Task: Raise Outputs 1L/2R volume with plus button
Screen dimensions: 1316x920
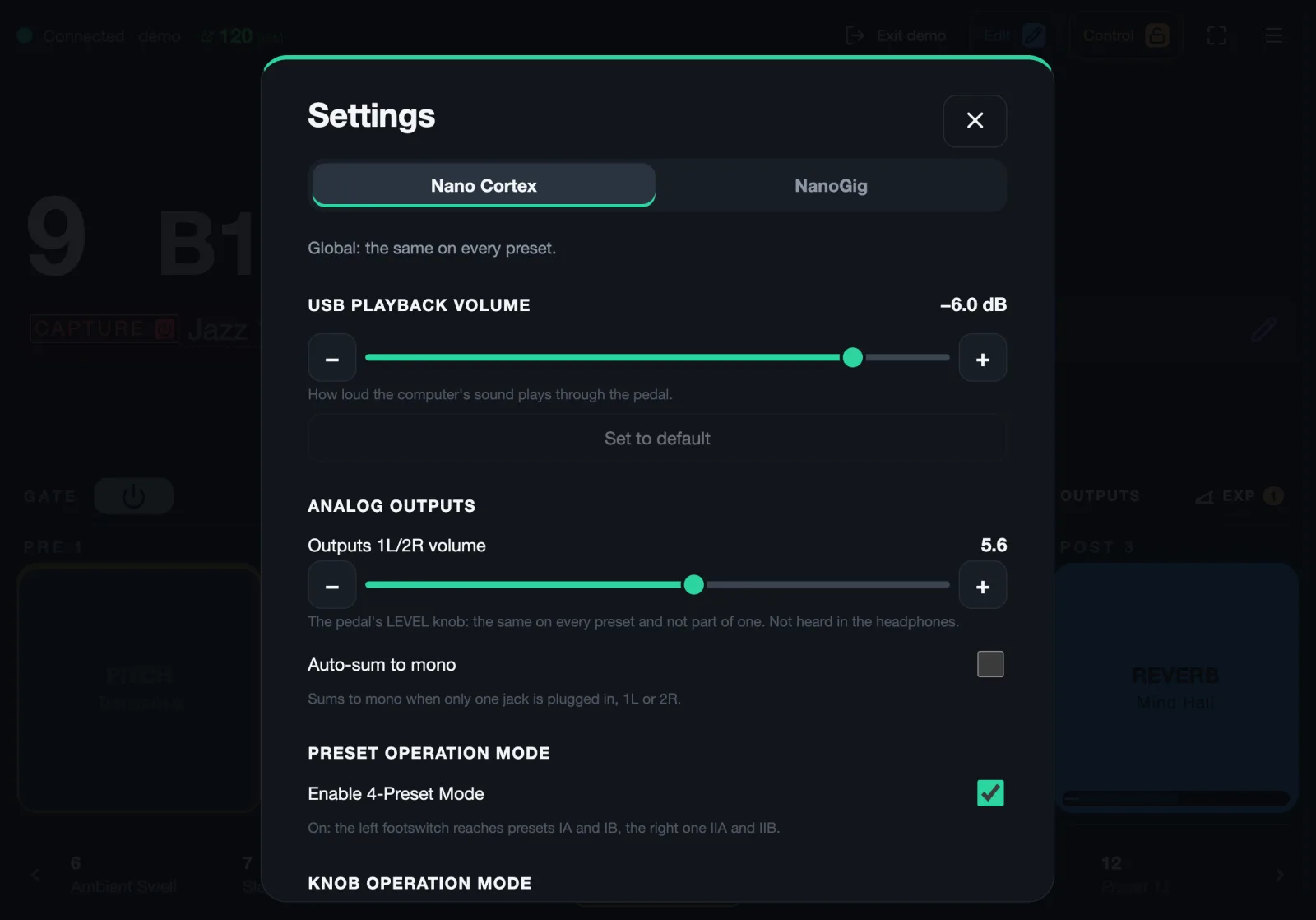Action: click(983, 585)
